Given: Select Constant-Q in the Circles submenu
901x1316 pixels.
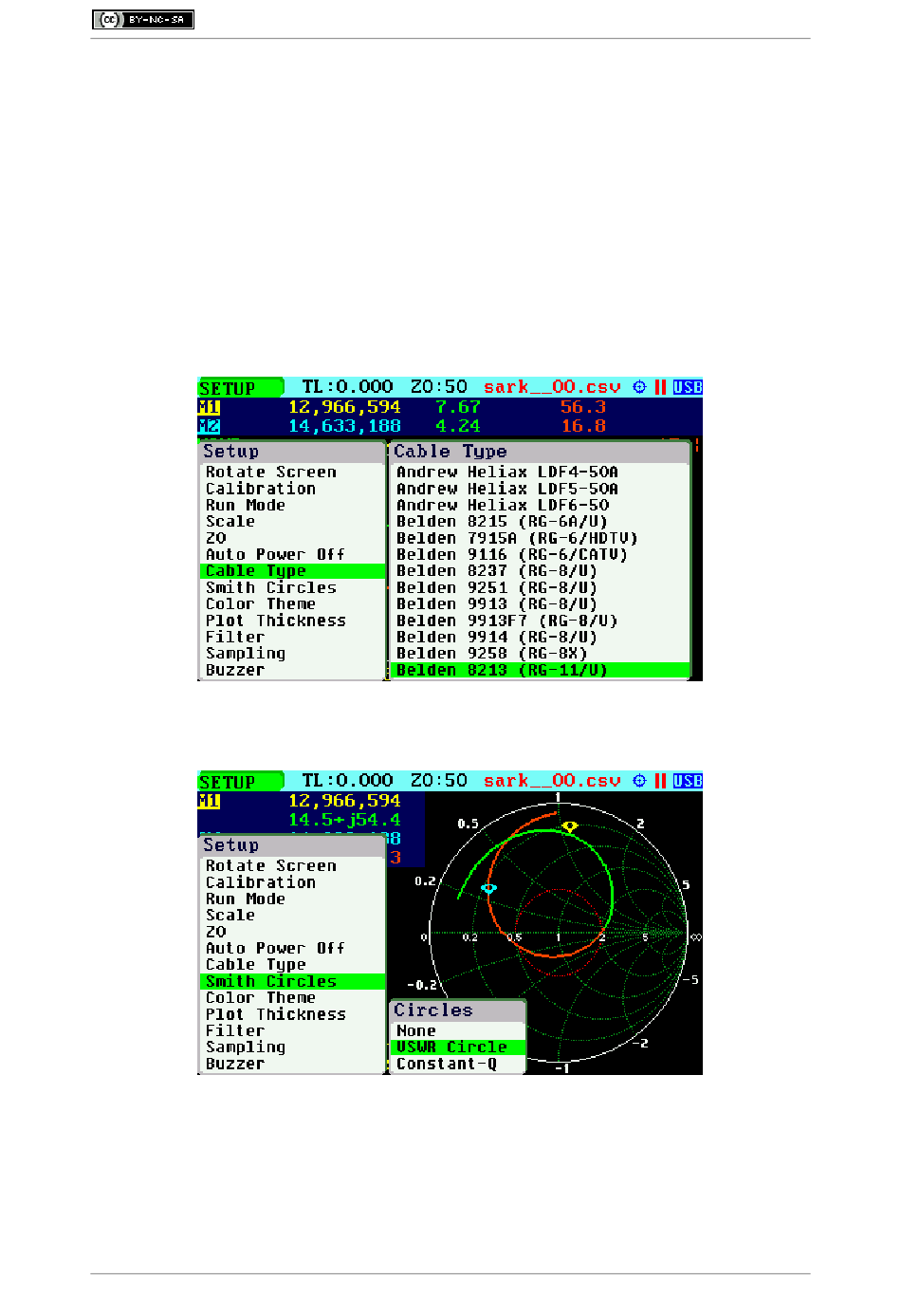Looking at the screenshot, I should (457, 1064).
